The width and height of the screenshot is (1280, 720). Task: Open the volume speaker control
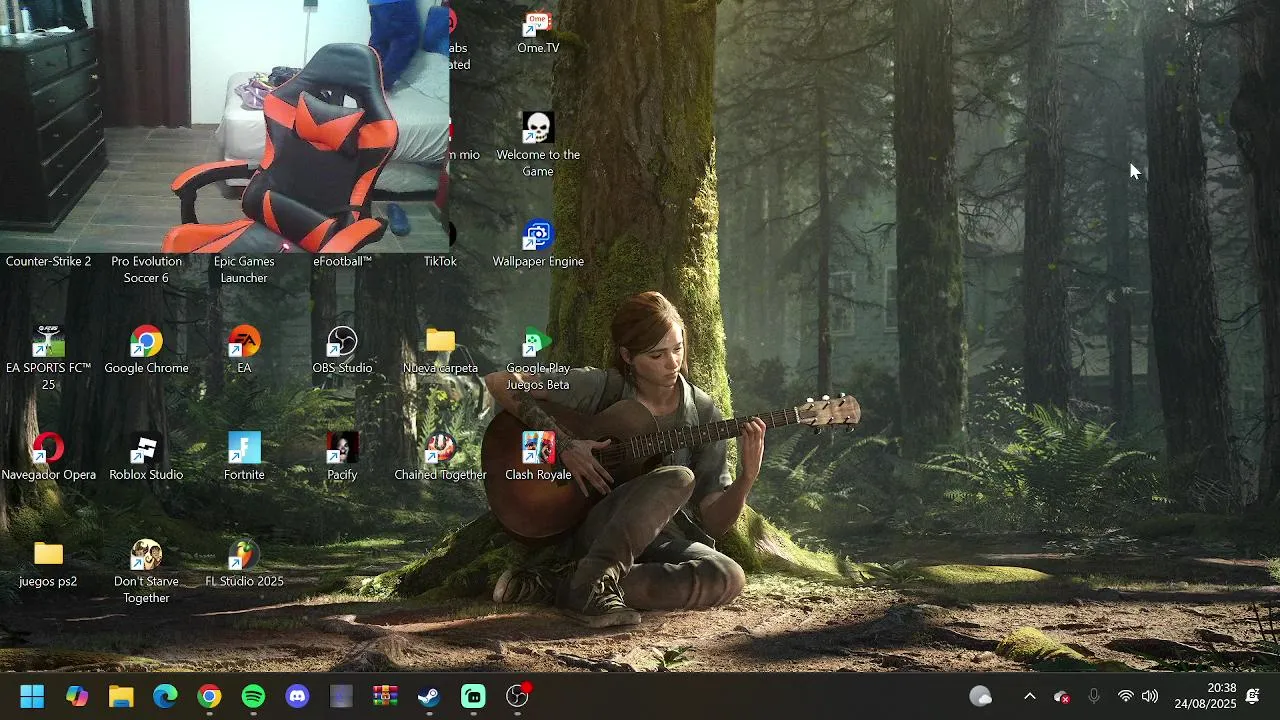pyautogui.click(x=1150, y=696)
